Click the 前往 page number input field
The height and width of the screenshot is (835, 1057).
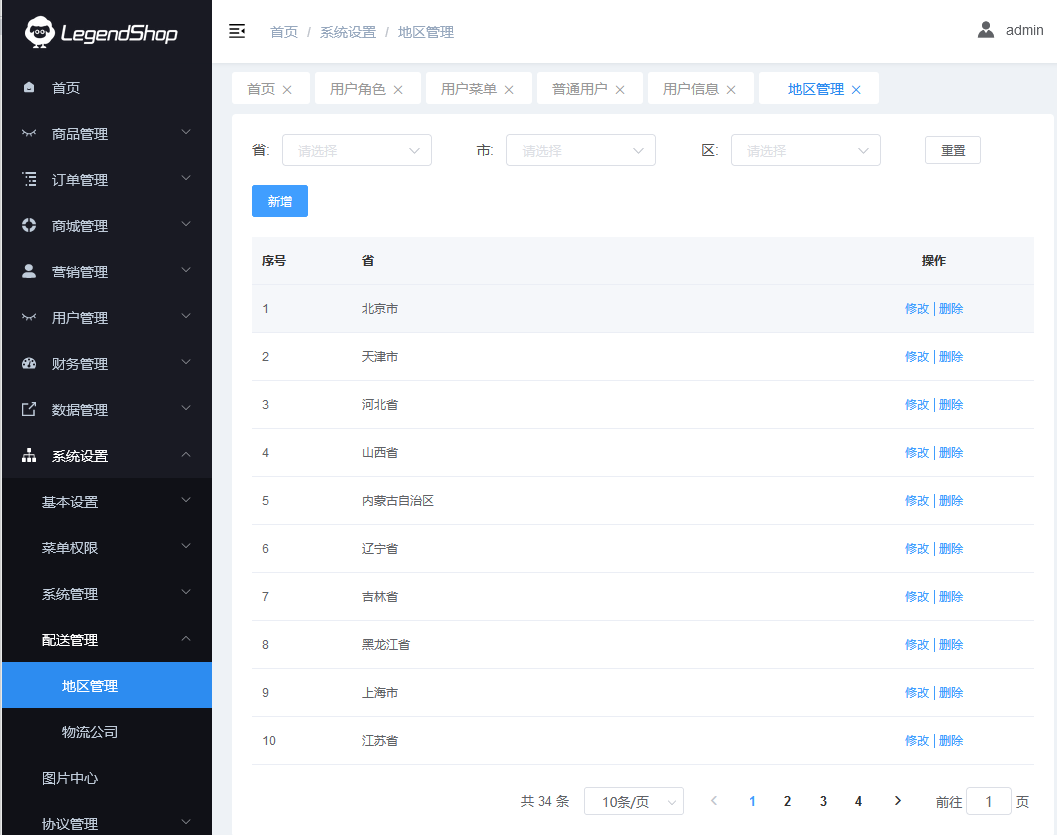(989, 802)
